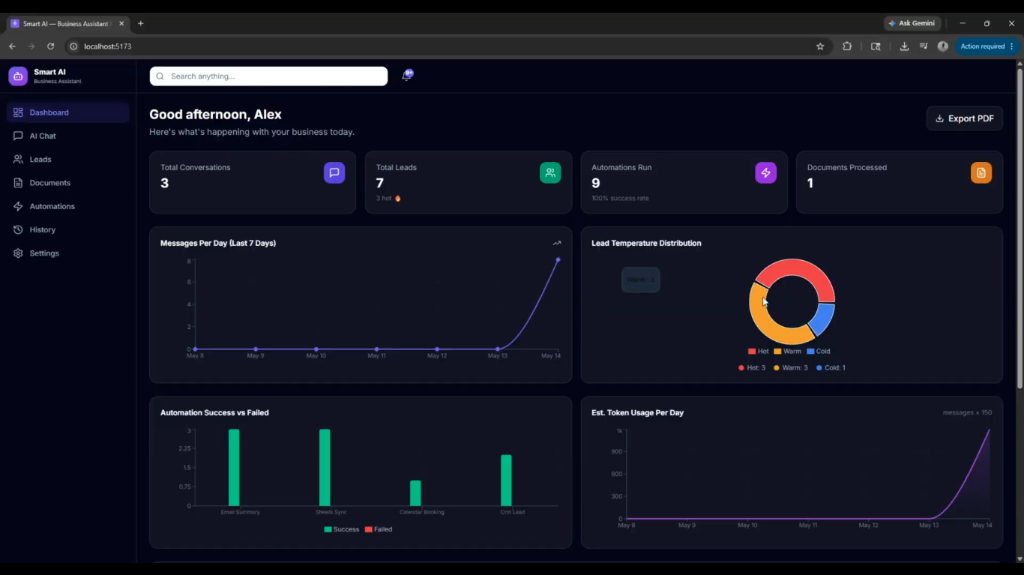The height and width of the screenshot is (575, 1024).
Task: Click the Hot legend red swatch
Action: point(752,352)
